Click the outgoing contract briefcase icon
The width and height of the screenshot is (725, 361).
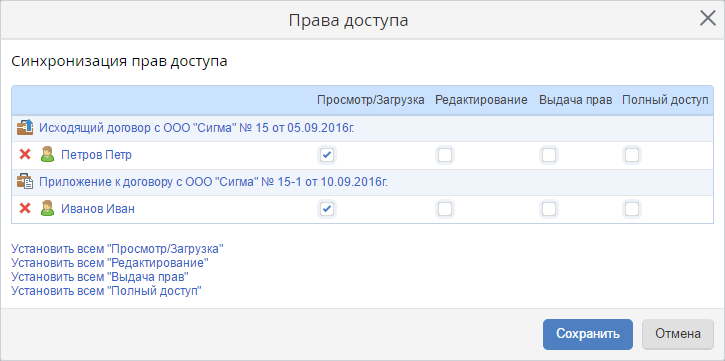[25, 127]
